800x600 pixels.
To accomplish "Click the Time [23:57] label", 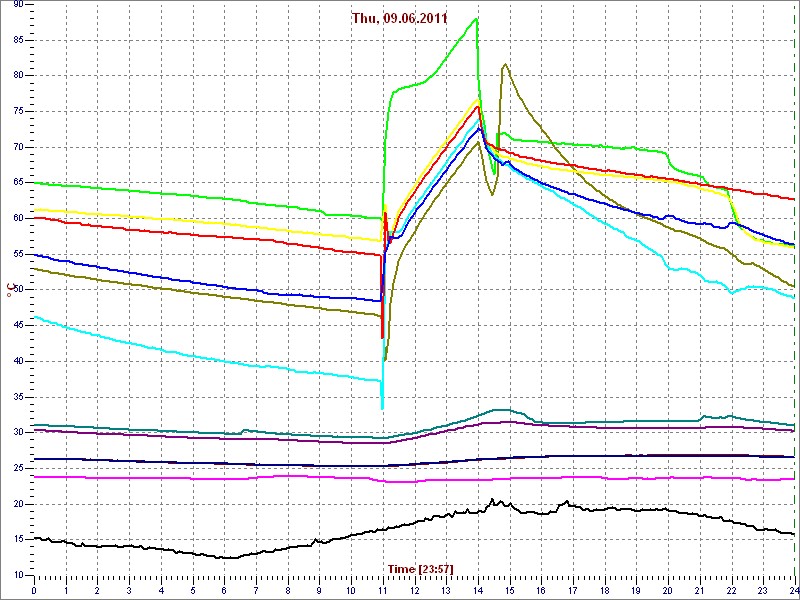I will 420,568.
